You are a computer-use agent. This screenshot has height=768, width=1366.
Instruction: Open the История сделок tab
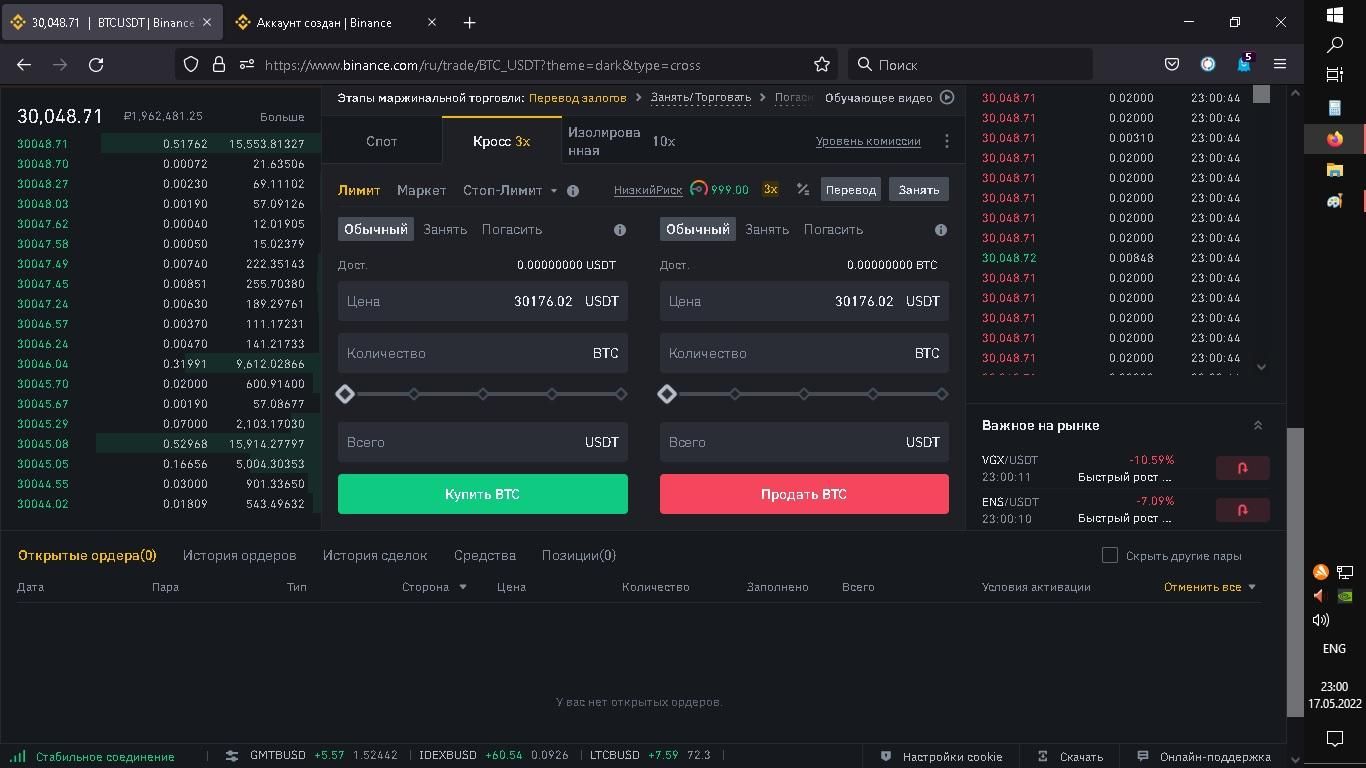375,555
